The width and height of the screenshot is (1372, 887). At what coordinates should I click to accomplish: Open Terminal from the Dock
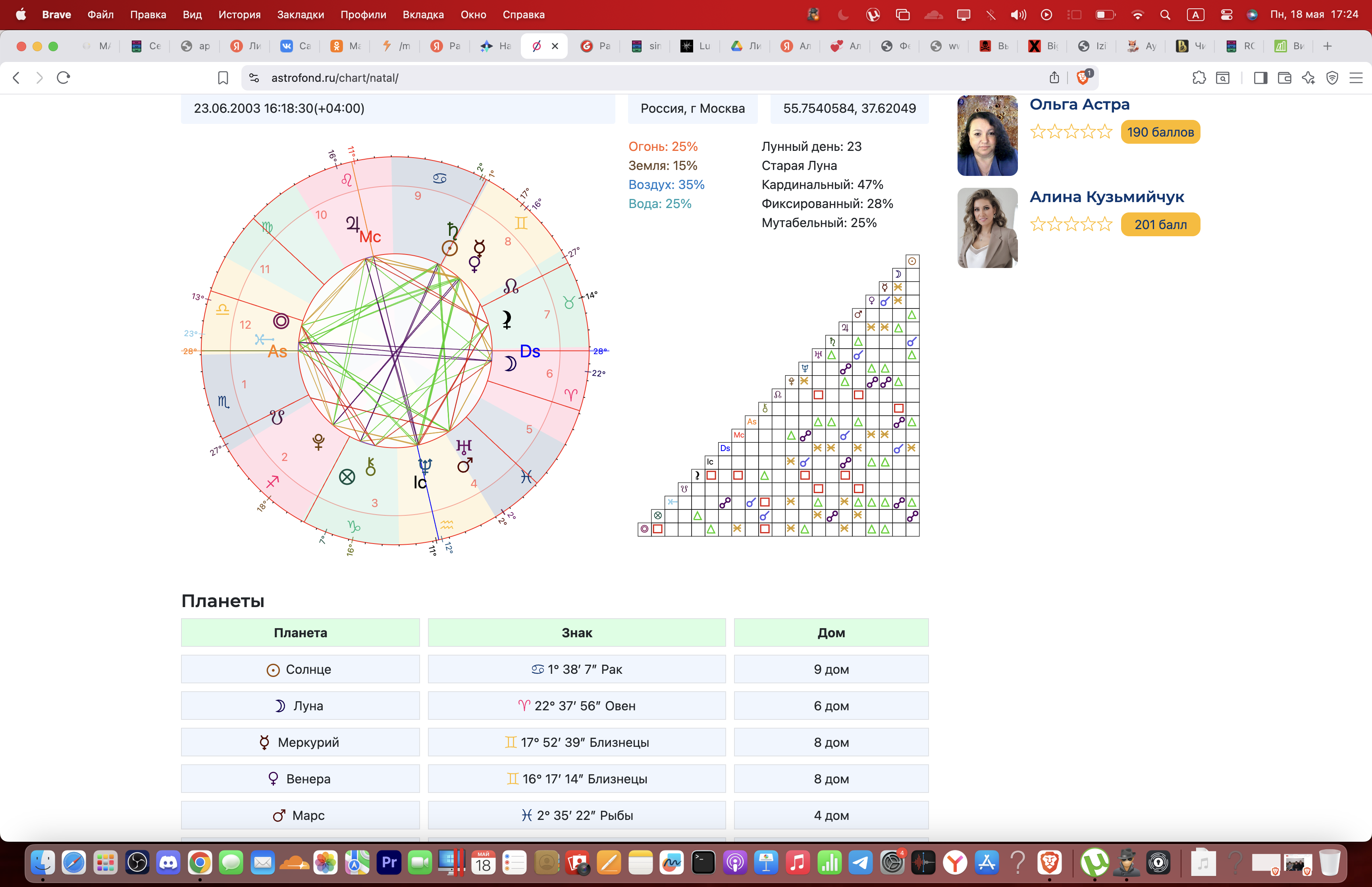[x=703, y=863]
